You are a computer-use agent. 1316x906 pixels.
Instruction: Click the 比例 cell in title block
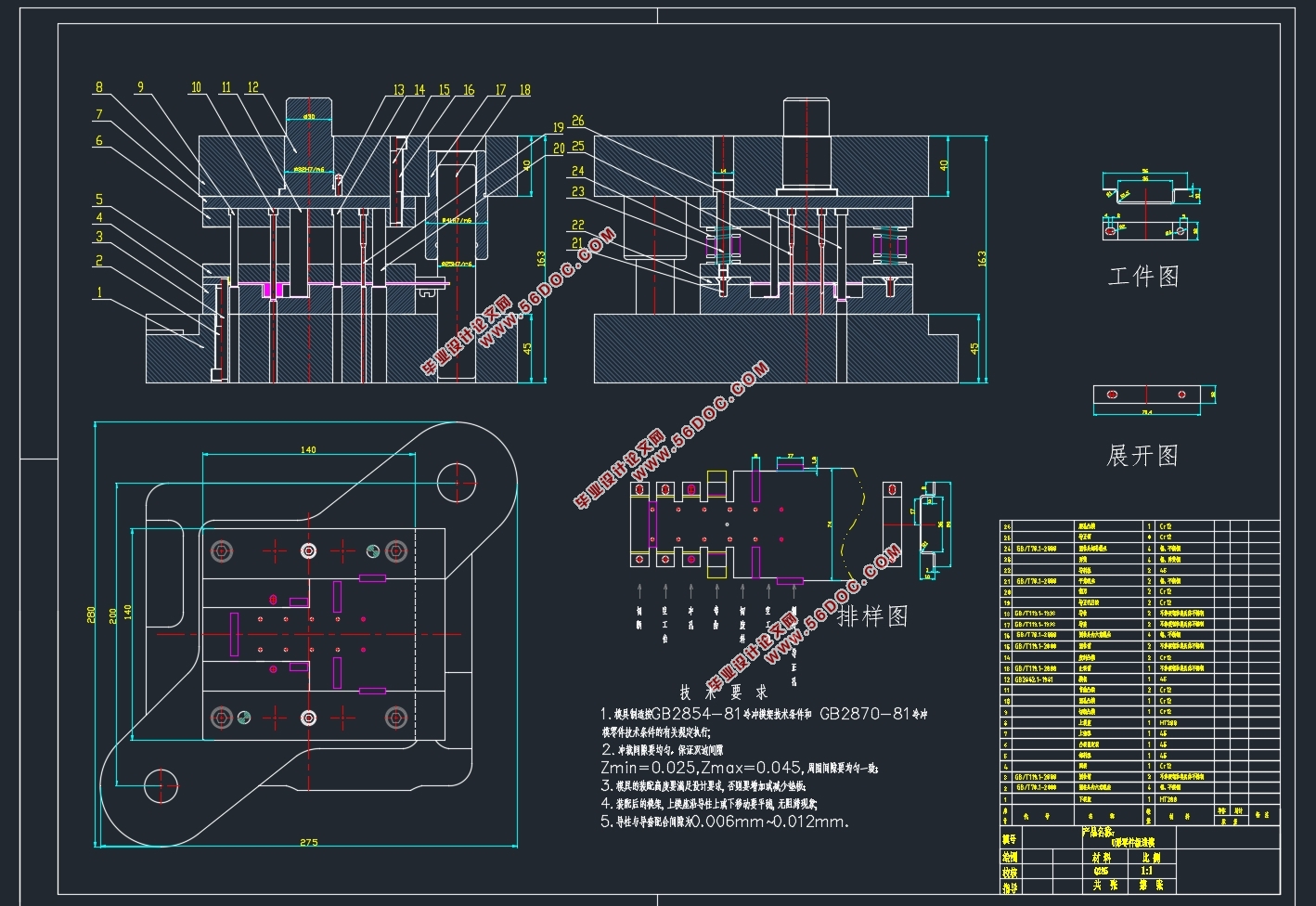[x=1150, y=858]
